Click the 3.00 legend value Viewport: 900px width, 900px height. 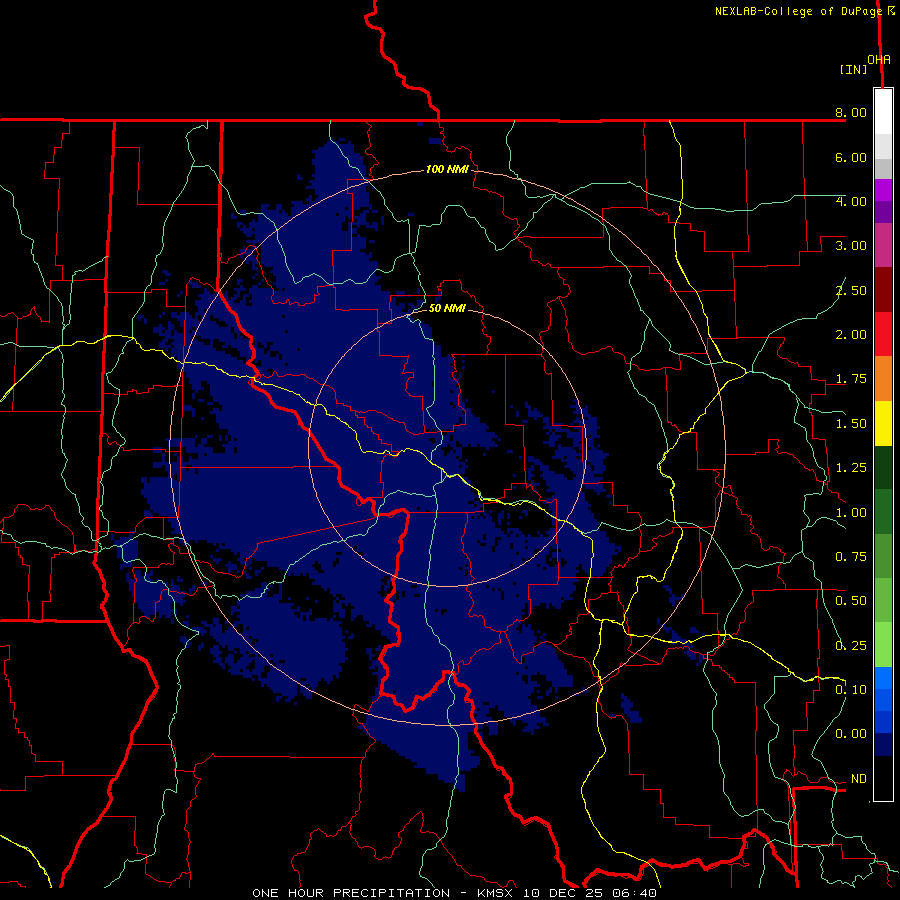[851, 246]
